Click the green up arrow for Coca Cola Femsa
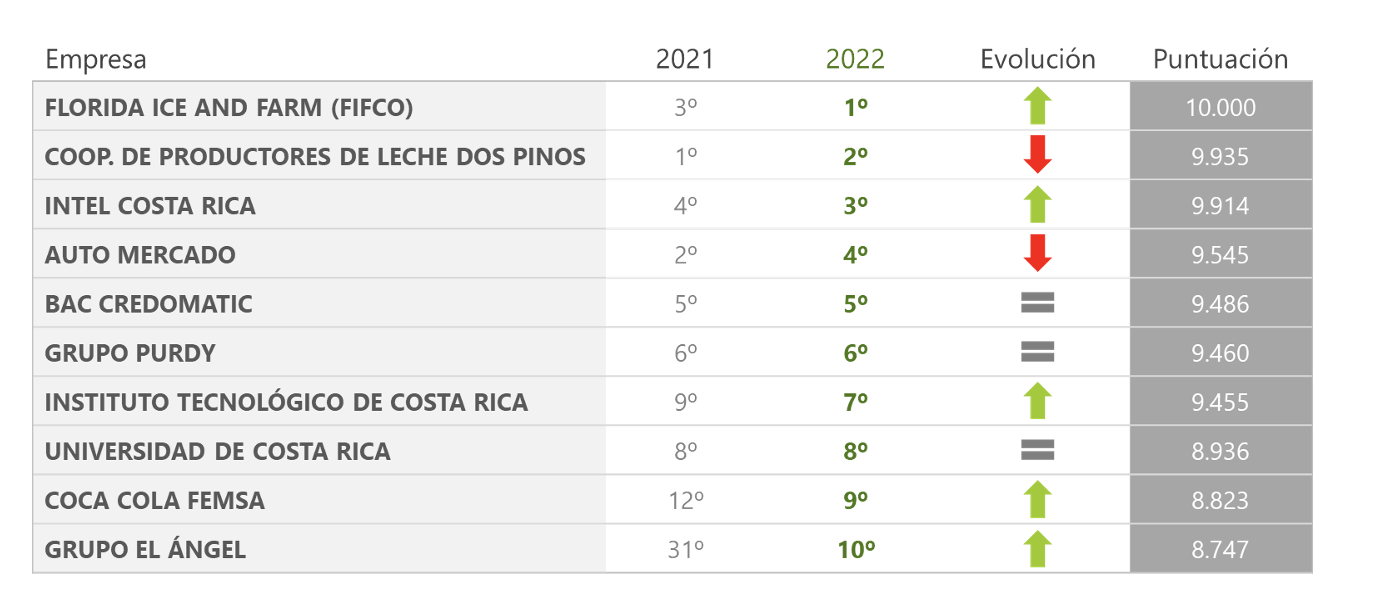Image resolution: width=1376 pixels, height=608 pixels. click(x=1038, y=500)
